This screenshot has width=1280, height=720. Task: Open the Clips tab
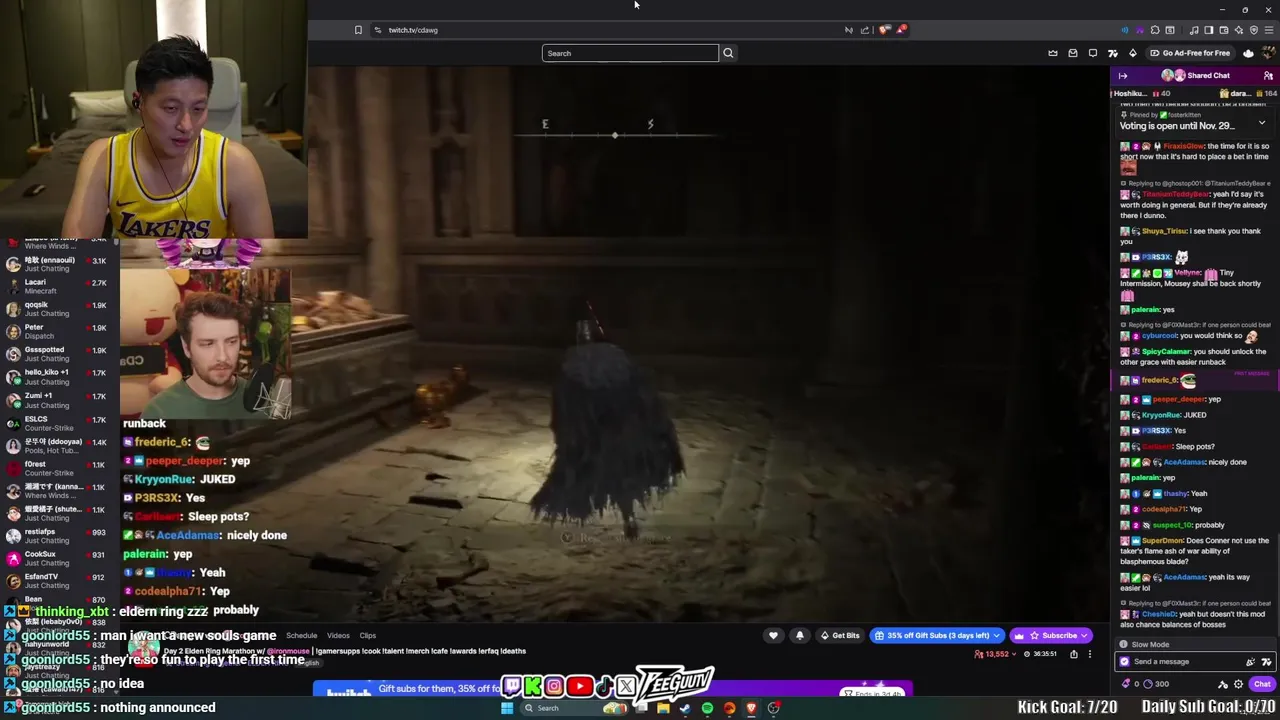[368, 636]
